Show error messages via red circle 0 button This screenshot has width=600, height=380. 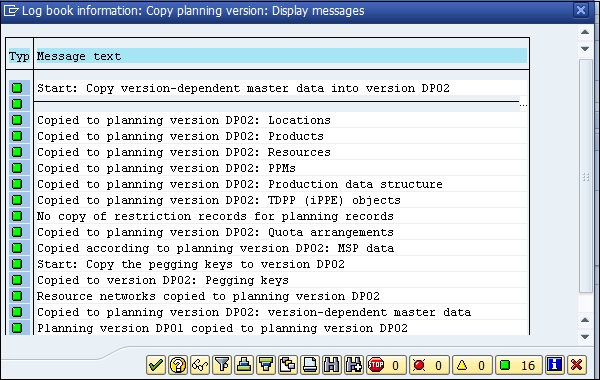point(429,365)
